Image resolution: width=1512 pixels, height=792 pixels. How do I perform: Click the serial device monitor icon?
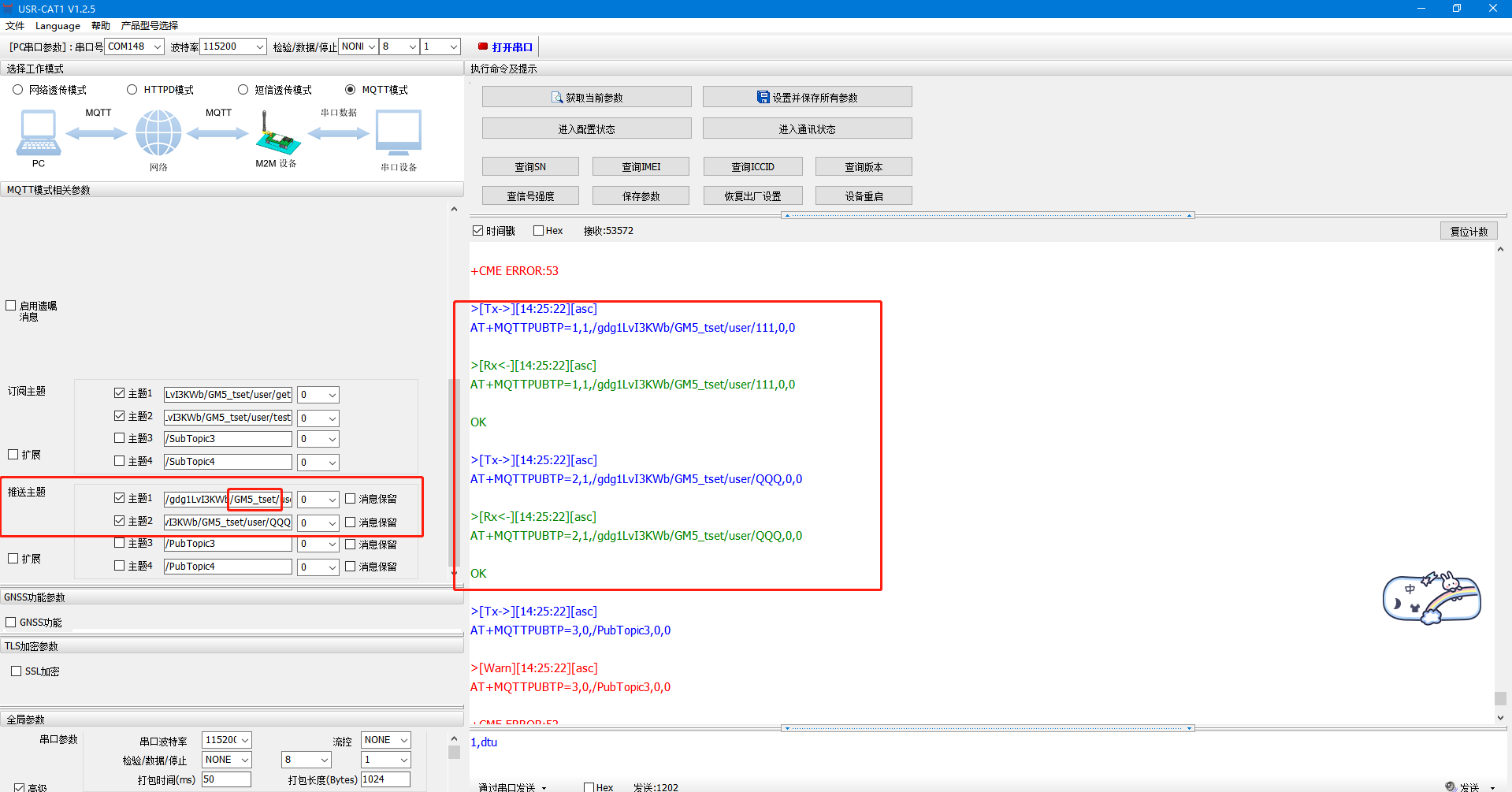[x=399, y=132]
